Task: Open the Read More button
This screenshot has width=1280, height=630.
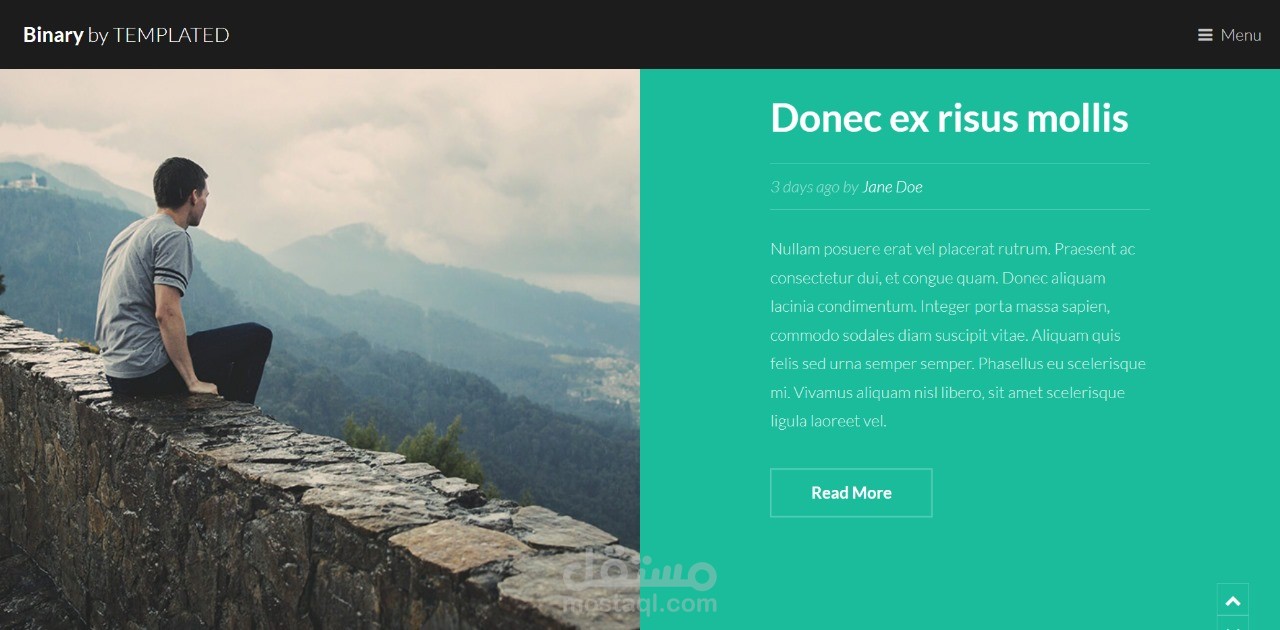Action: coord(851,493)
